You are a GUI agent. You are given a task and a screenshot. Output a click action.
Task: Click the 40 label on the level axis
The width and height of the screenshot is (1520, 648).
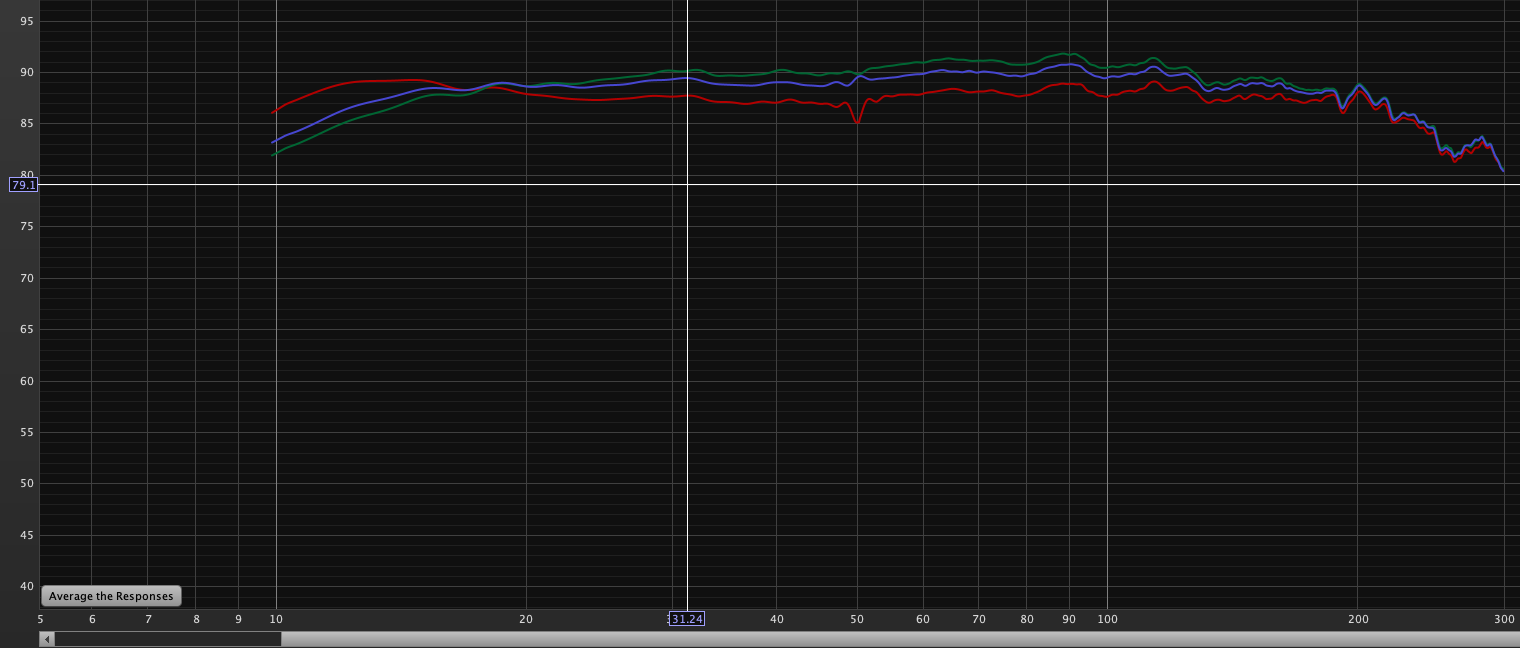click(x=26, y=587)
